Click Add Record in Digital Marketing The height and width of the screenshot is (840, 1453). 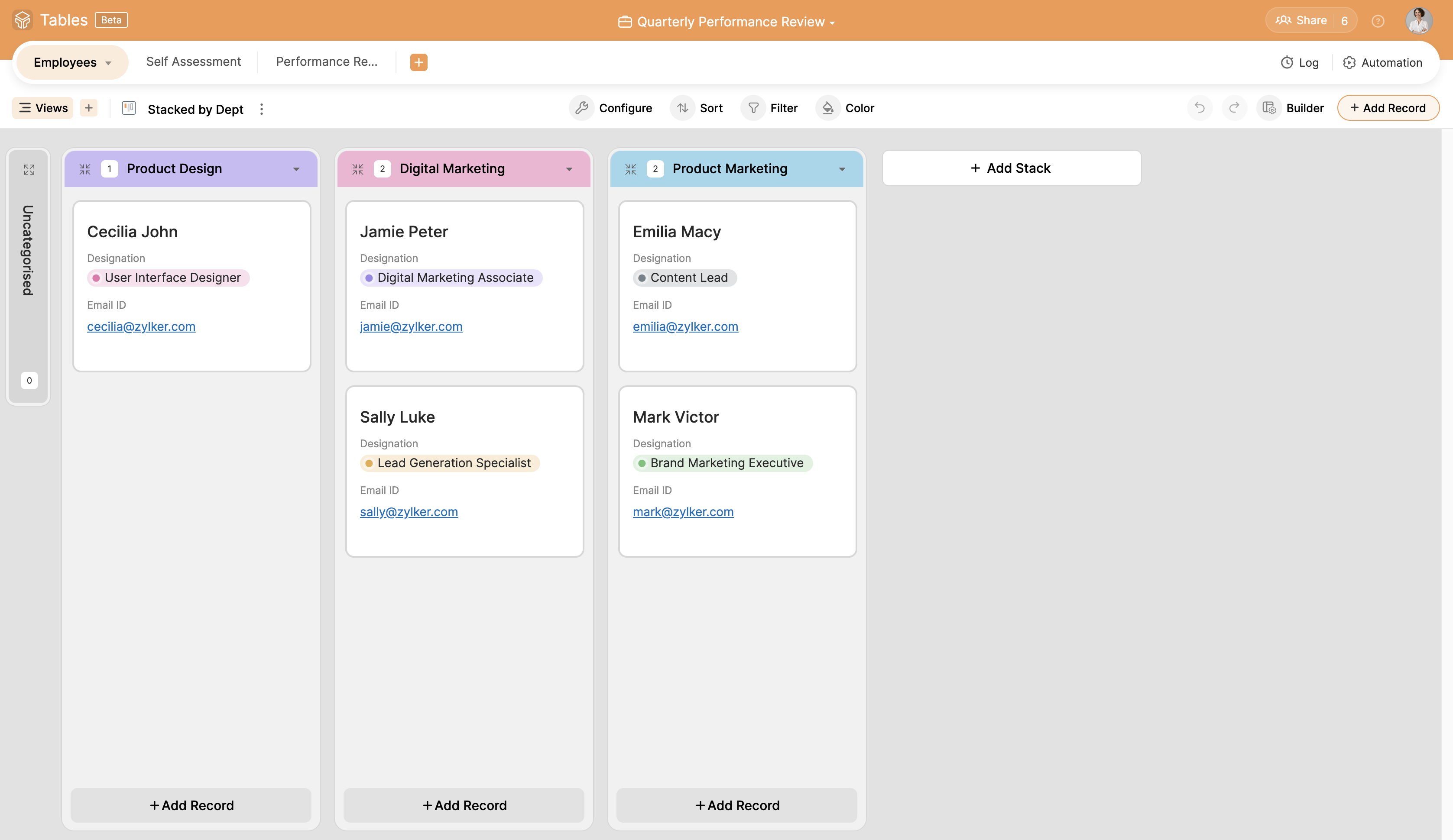464,805
